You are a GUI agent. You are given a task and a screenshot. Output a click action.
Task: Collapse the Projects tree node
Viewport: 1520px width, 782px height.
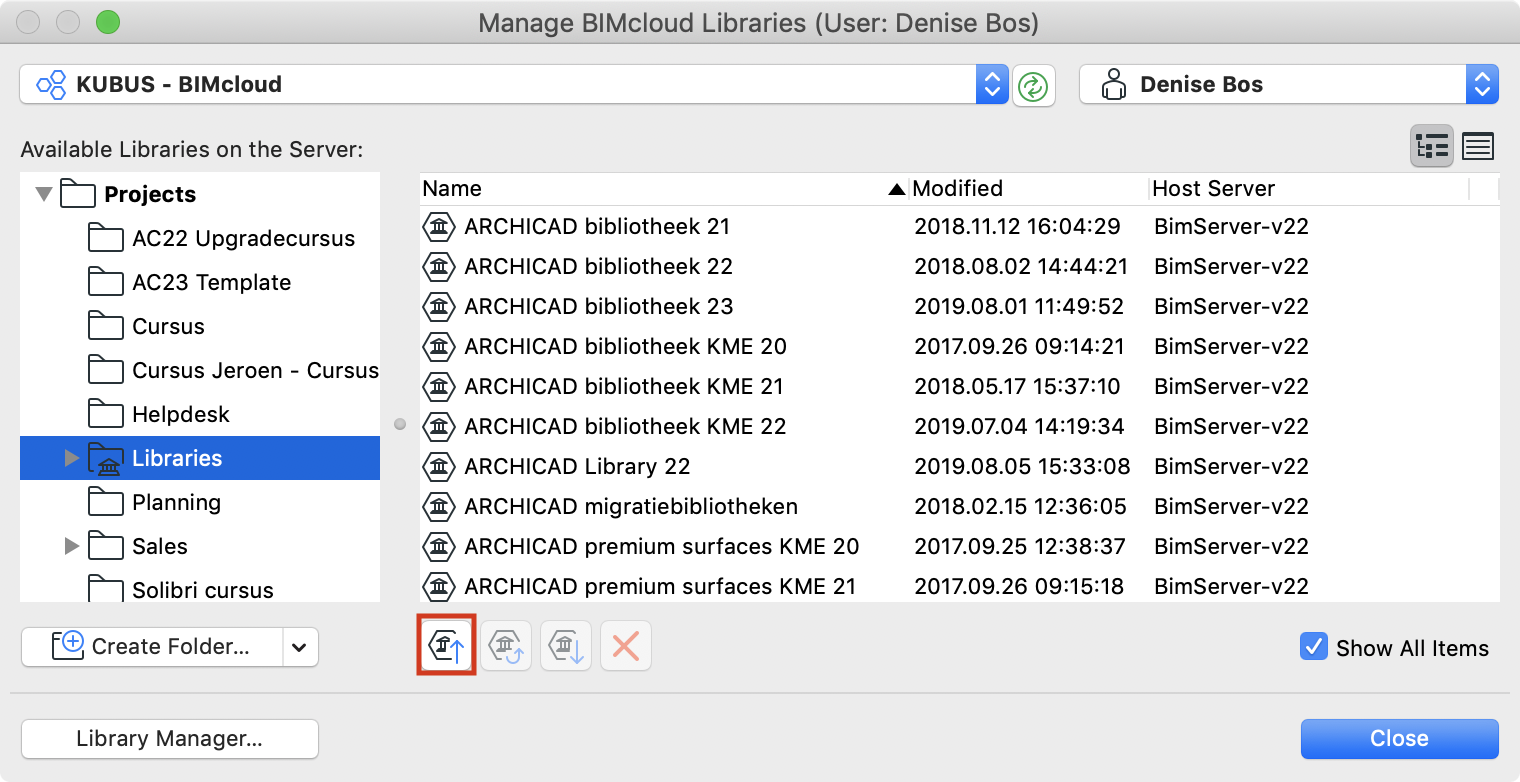click(43, 194)
